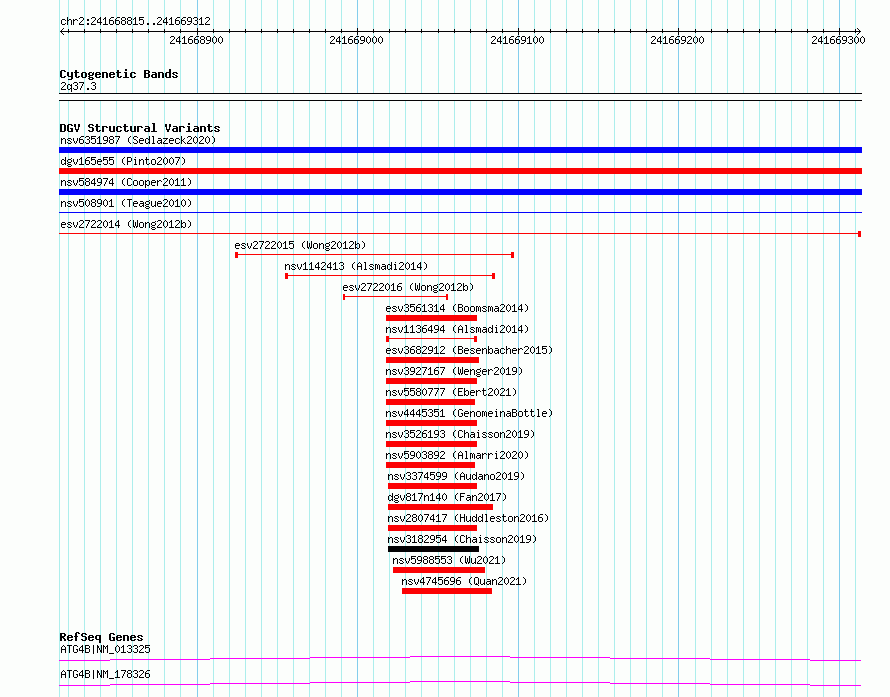Click the red bar under nsv5988553 (Wu2021)
The width and height of the screenshot is (890, 697).
439,570
